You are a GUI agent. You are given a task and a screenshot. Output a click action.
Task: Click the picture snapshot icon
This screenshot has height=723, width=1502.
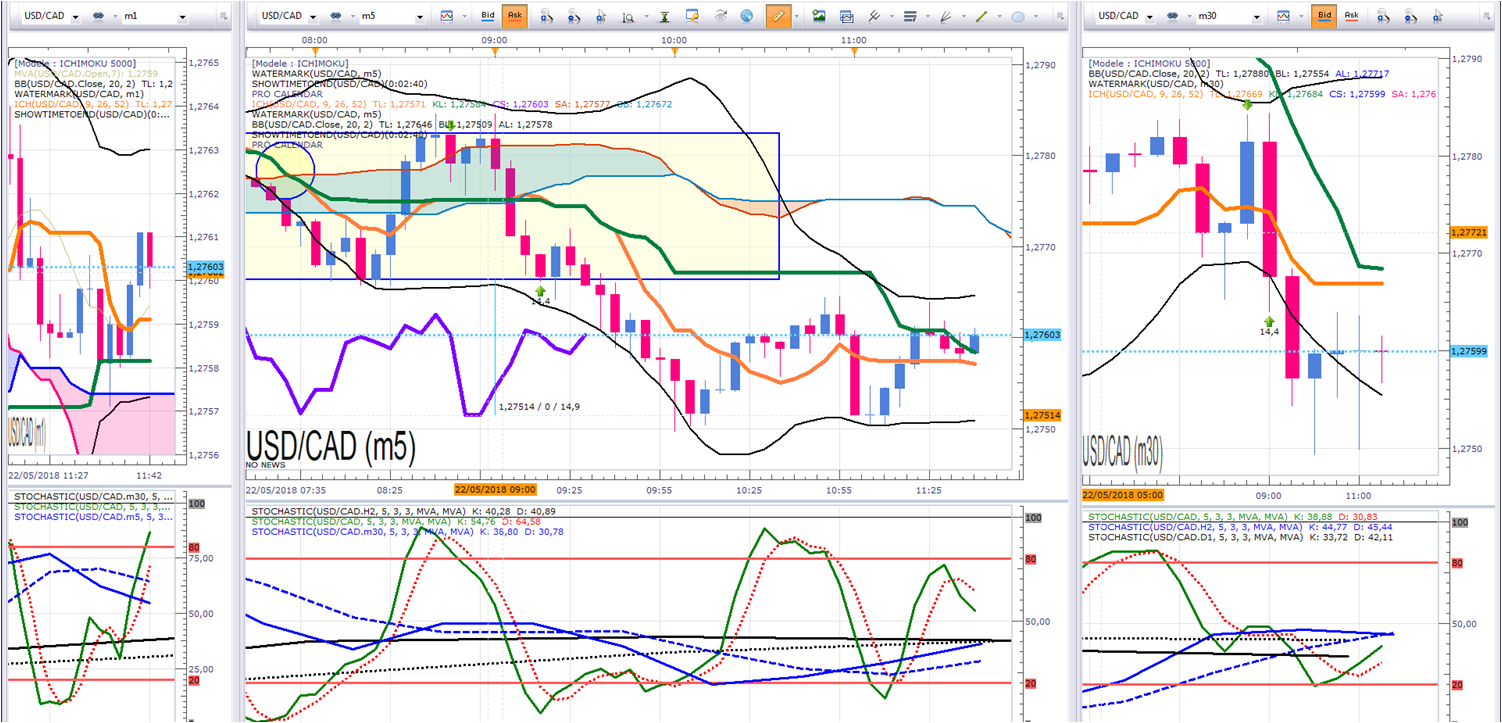click(x=819, y=16)
